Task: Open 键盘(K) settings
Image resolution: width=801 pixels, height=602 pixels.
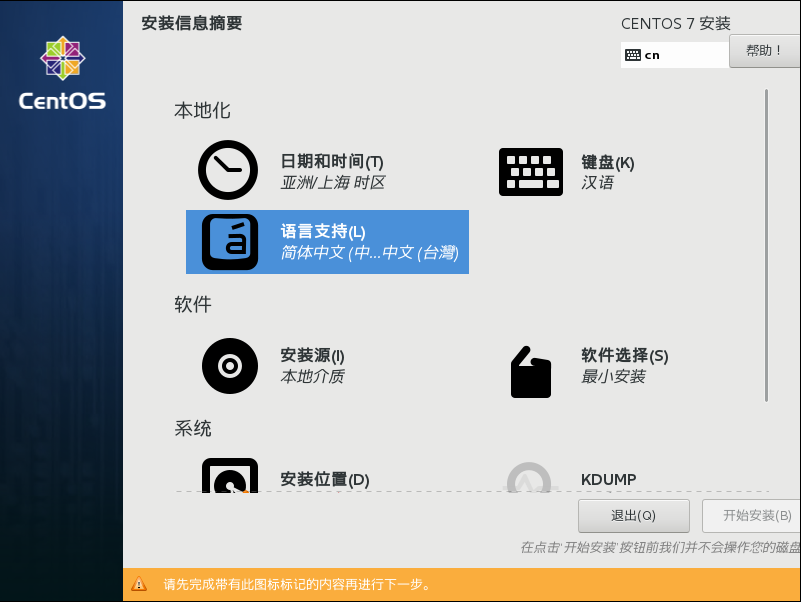Action: [x=607, y=163]
